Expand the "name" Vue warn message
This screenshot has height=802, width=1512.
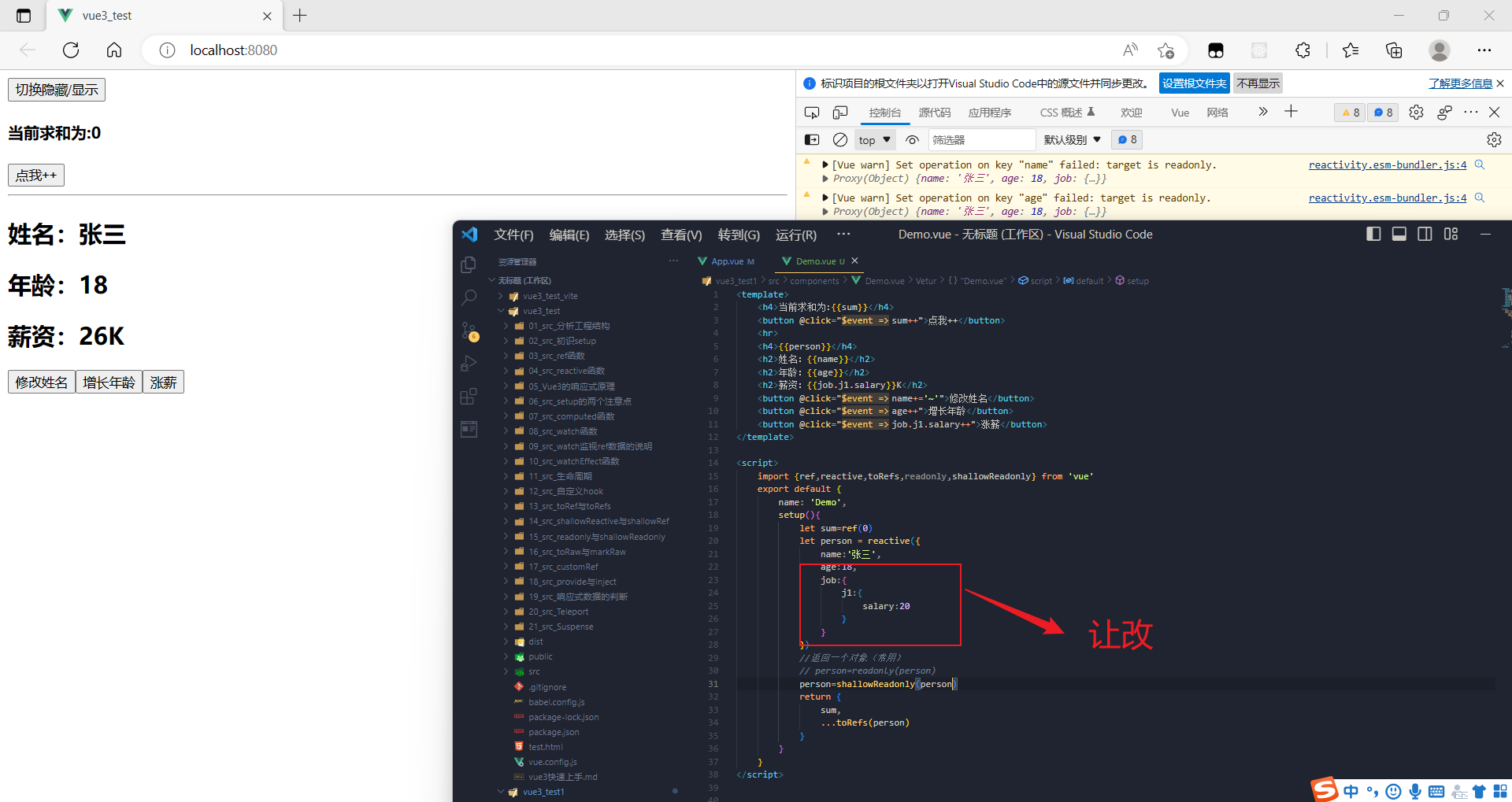(825, 165)
